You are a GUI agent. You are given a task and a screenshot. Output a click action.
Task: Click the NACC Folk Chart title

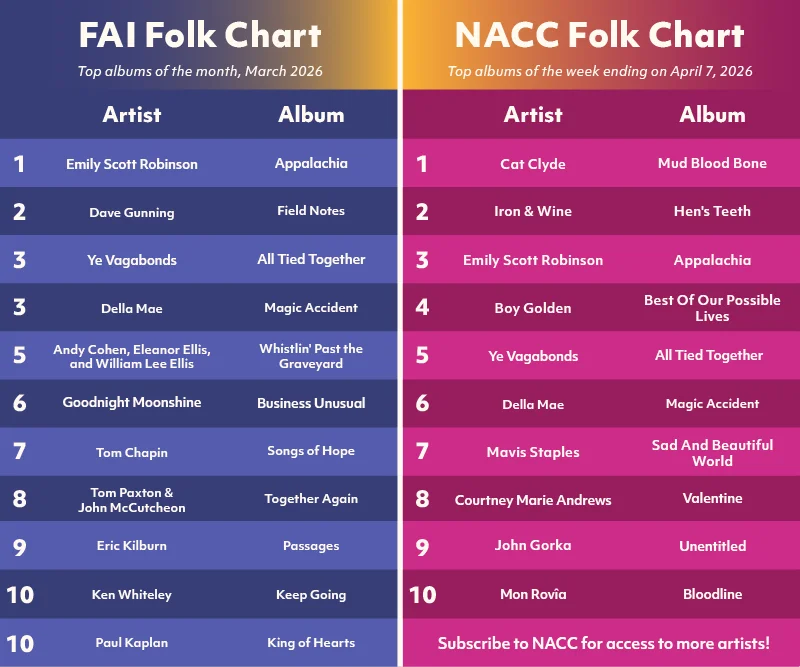click(599, 36)
